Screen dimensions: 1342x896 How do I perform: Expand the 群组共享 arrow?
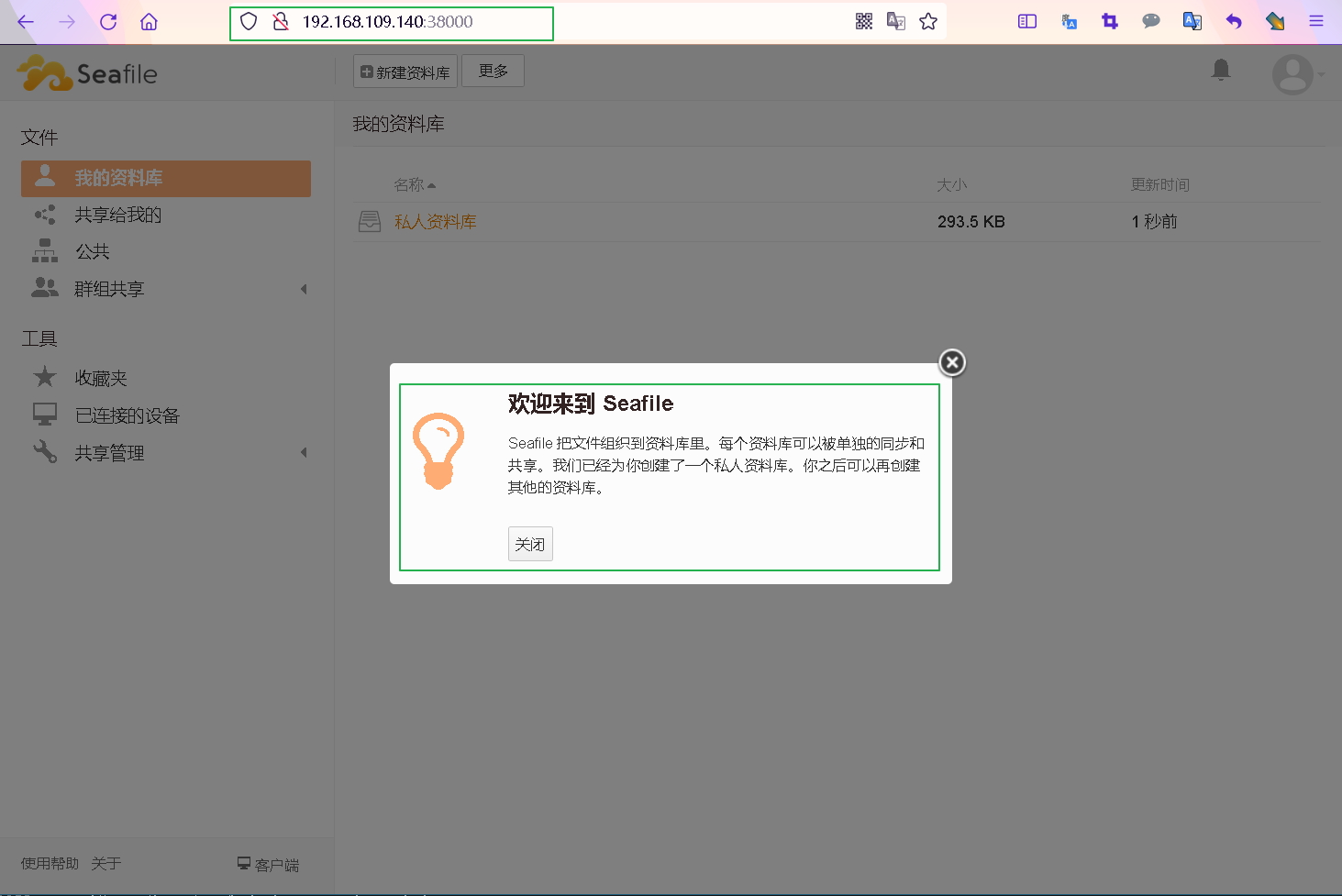tap(304, 289)
